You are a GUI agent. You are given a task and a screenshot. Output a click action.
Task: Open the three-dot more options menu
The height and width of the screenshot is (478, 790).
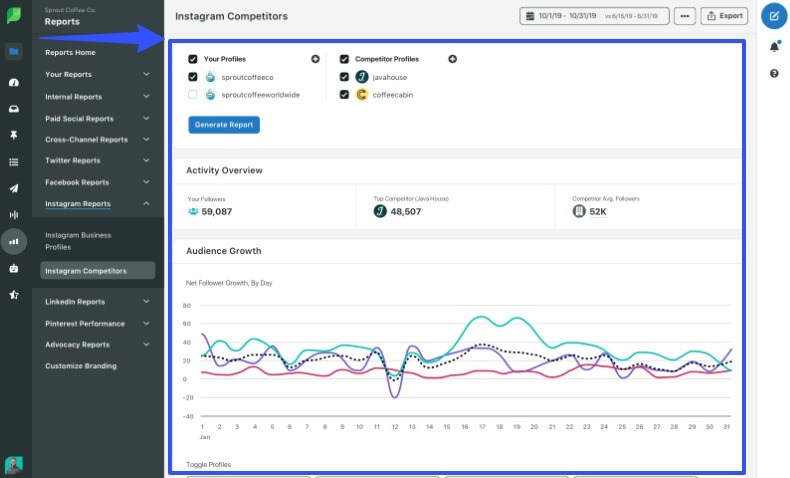[x=684, y=16]
